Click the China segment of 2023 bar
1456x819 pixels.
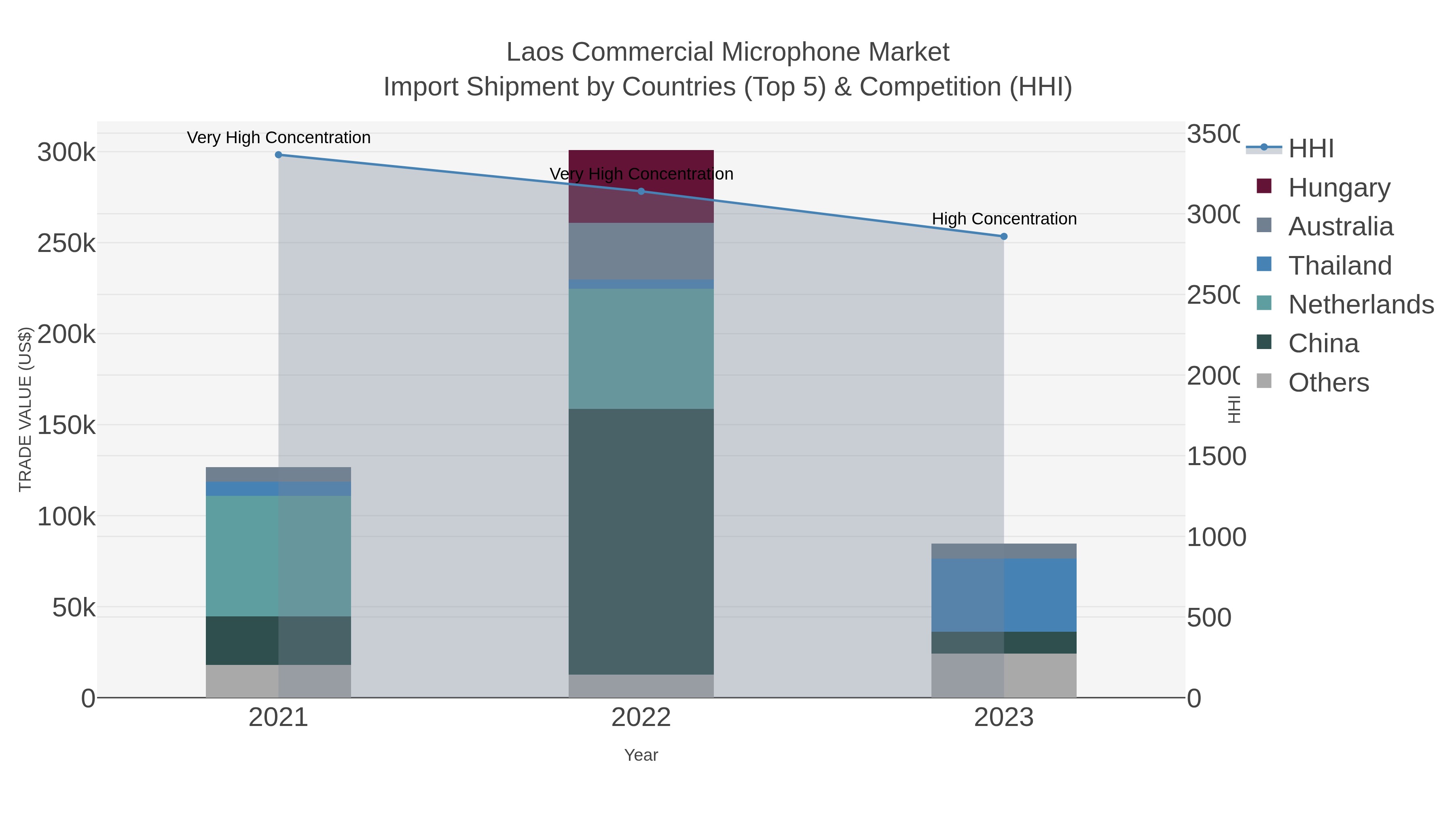tap(1004, 643)
